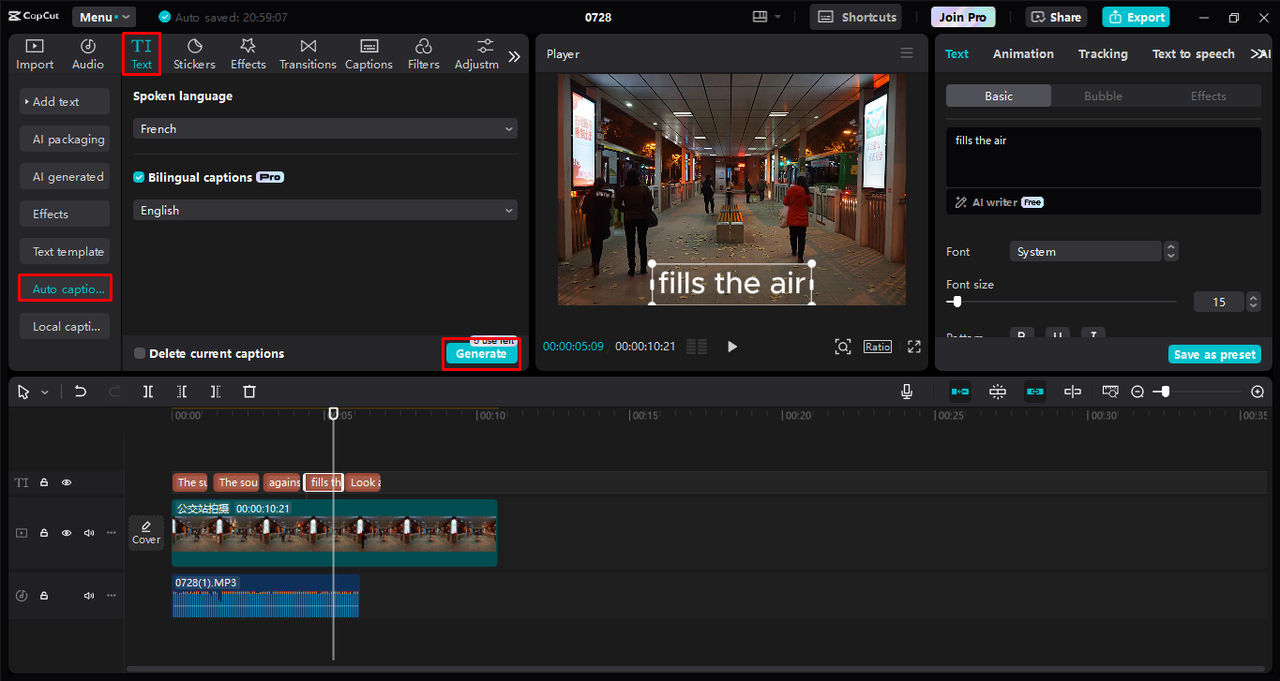Click the trash delete icon
The image size is (1280, 681).
(x=250, y=392)
